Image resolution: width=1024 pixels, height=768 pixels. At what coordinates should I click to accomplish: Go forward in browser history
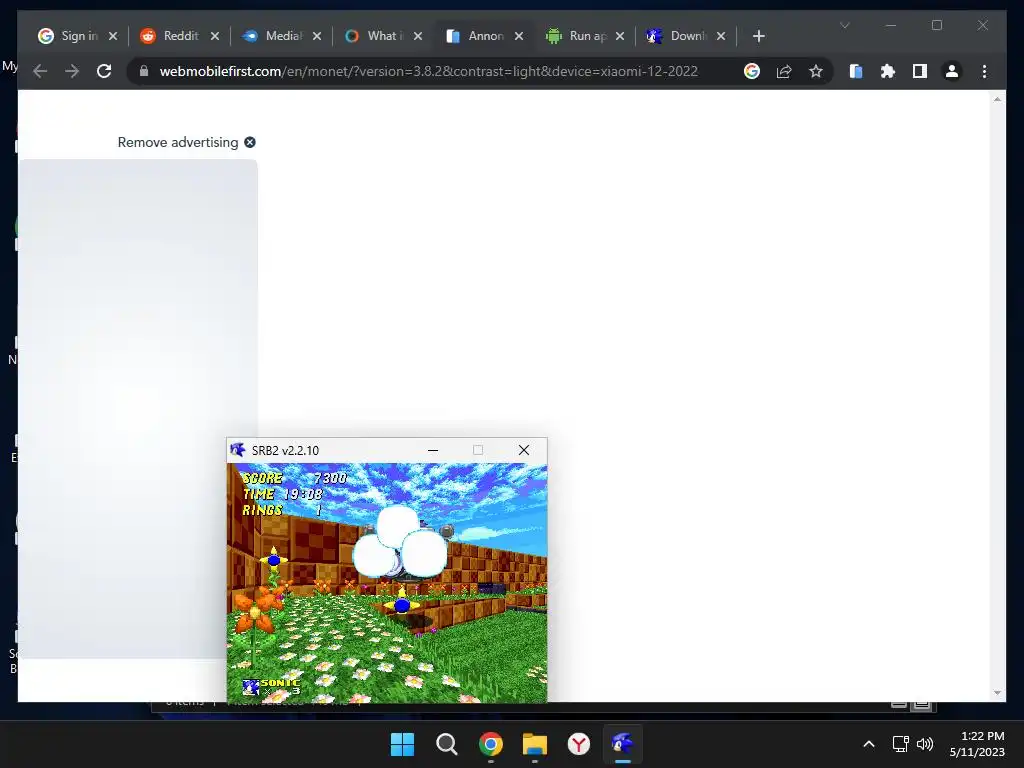click(72, 71)
